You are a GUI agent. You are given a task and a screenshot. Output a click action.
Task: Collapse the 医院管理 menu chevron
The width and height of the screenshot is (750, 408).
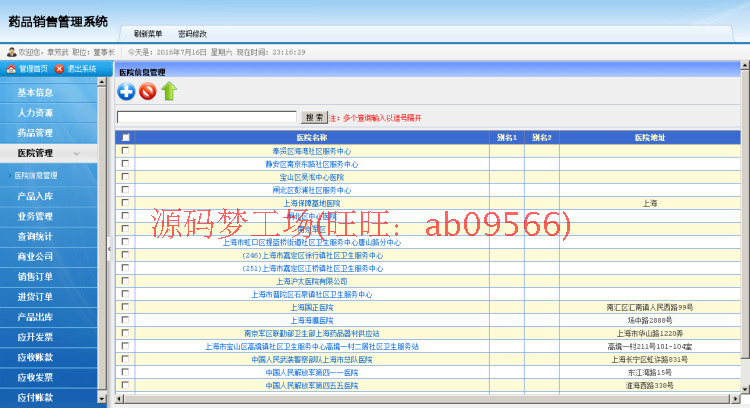click(77, 154)
